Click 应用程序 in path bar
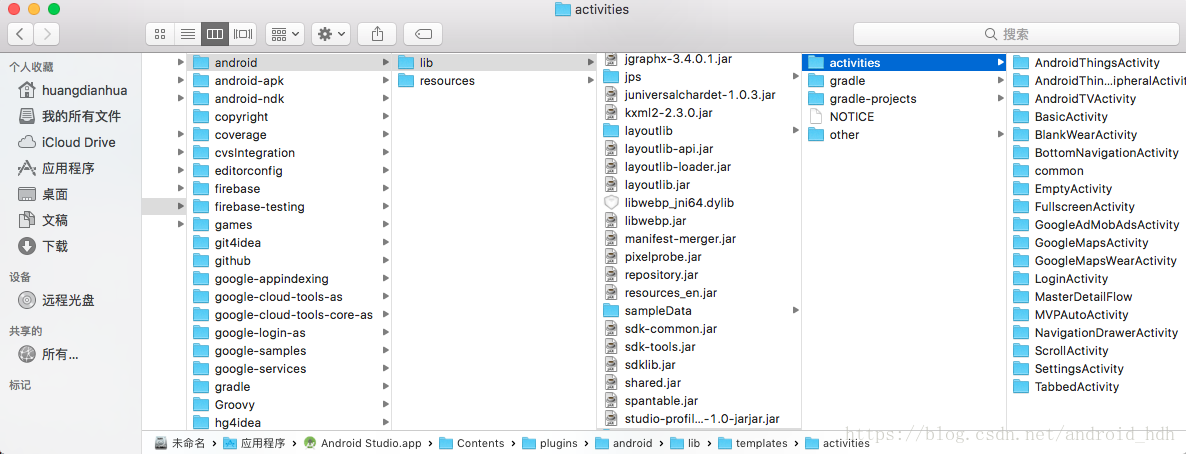1186x454 pixels. [253, 443]
